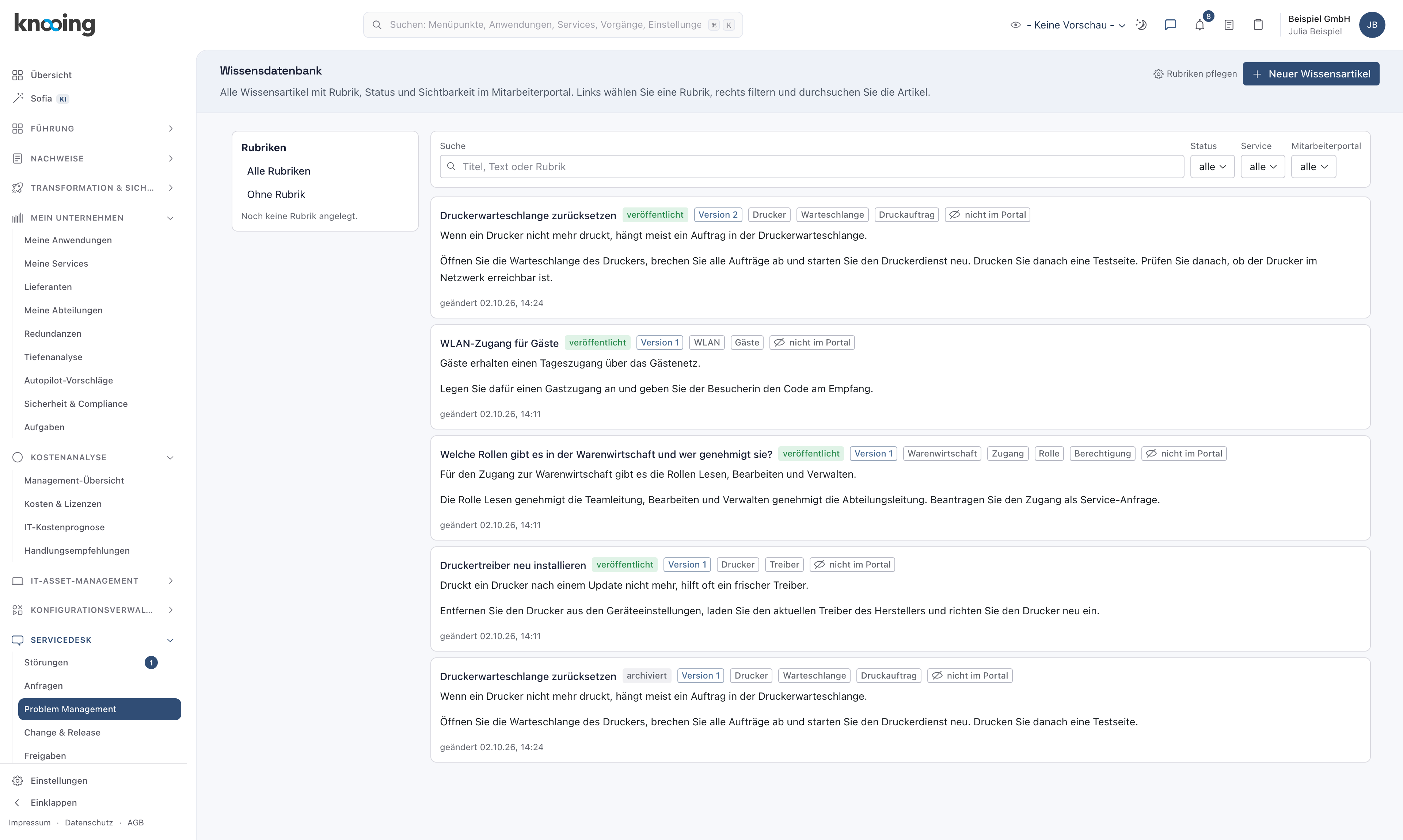1403x840 pixels.
Task: Click the Titel, Text oder Rubrik search box
Action: [811, 167]
